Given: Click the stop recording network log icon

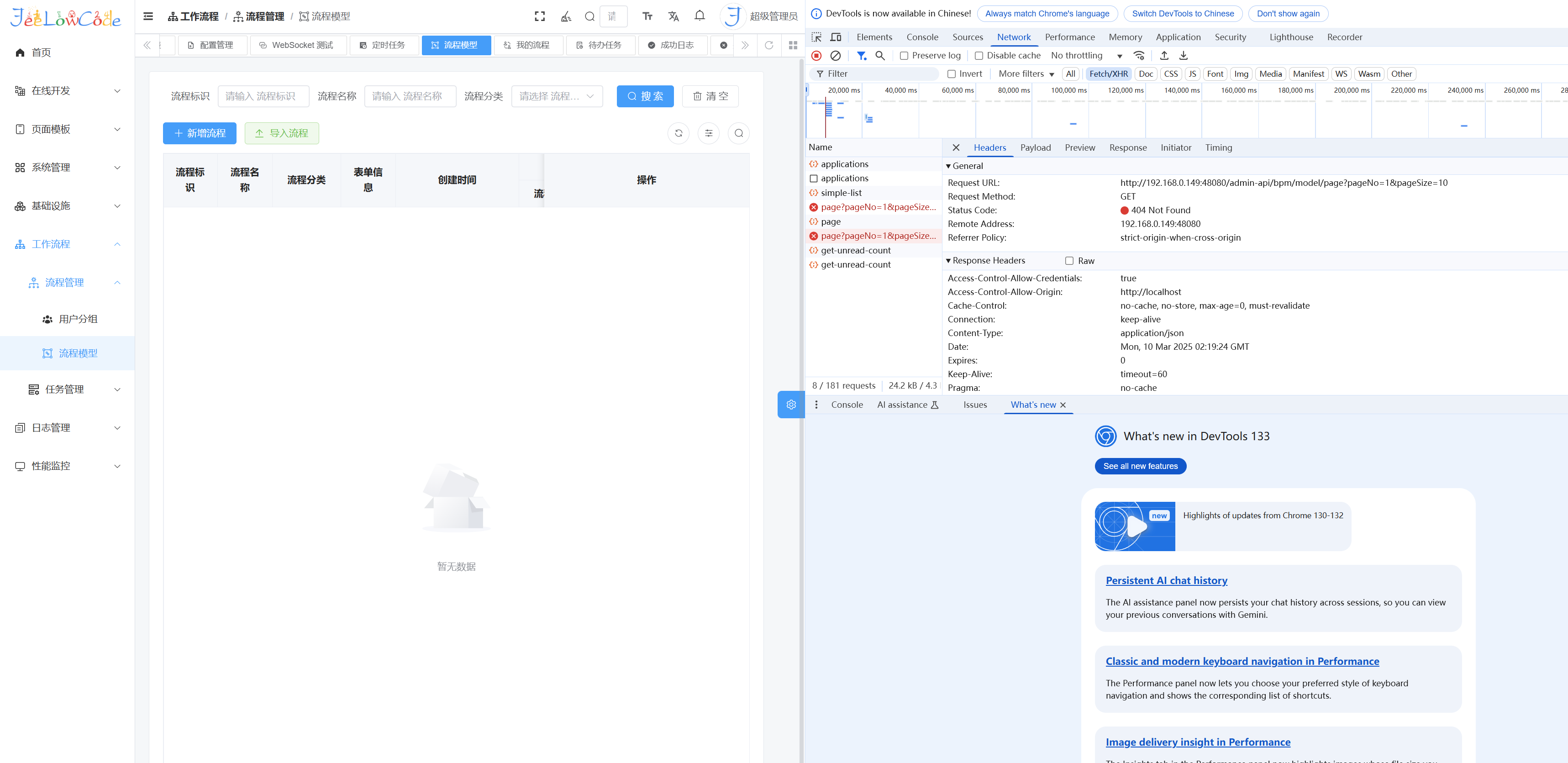Looking at the screenshot, I should (x=817, y=55).
